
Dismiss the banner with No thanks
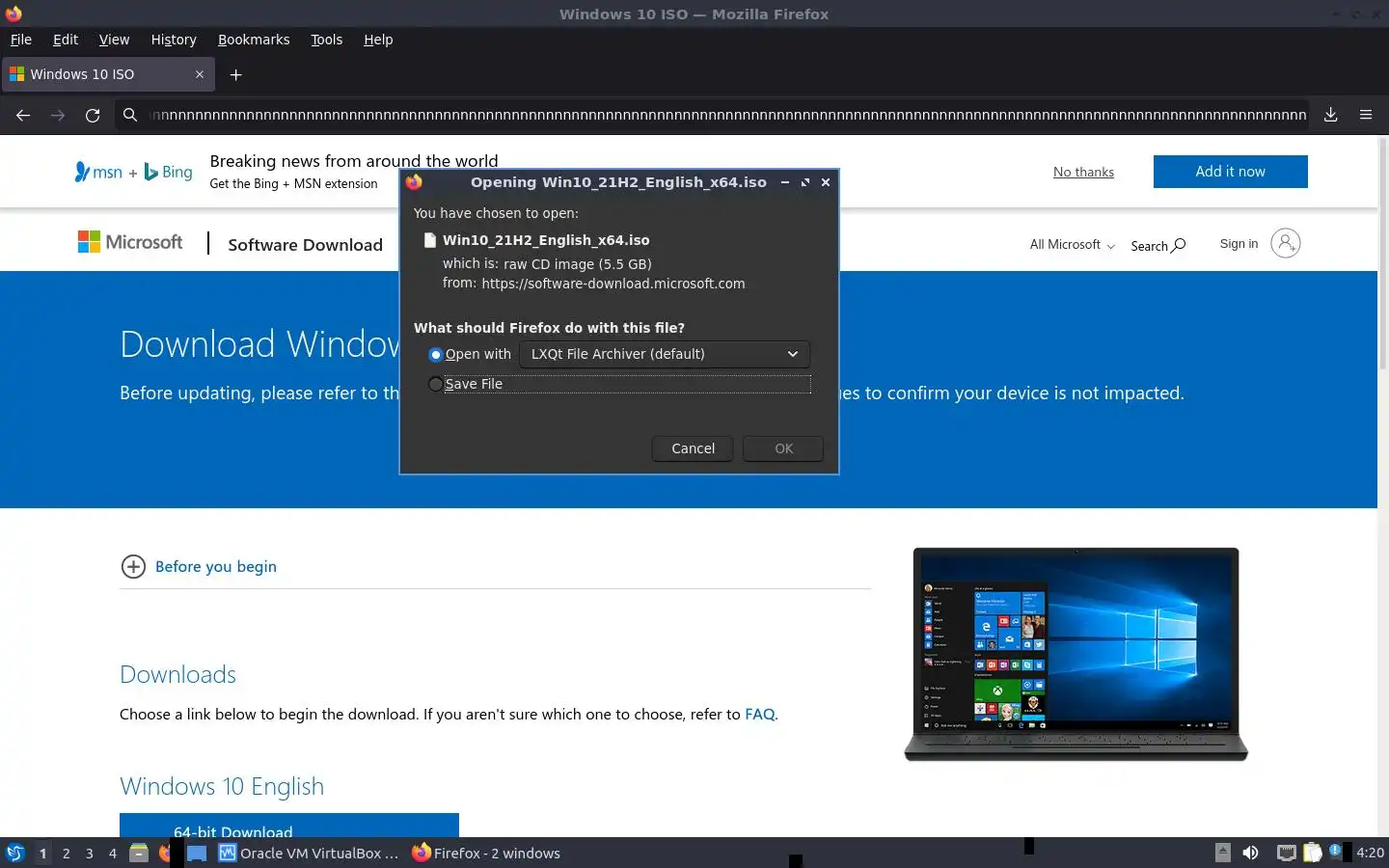(x=1083, y=172)
